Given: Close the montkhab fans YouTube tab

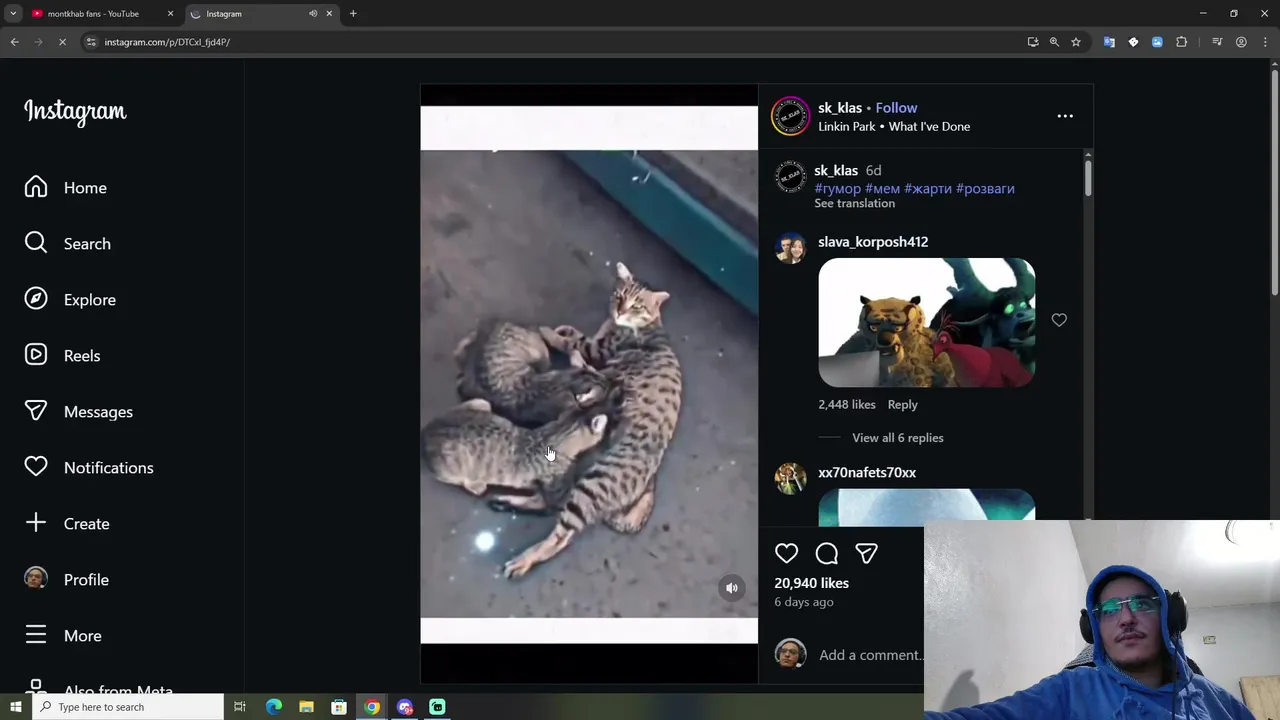Looking at the screenshot, I should (x=170, y=14).
